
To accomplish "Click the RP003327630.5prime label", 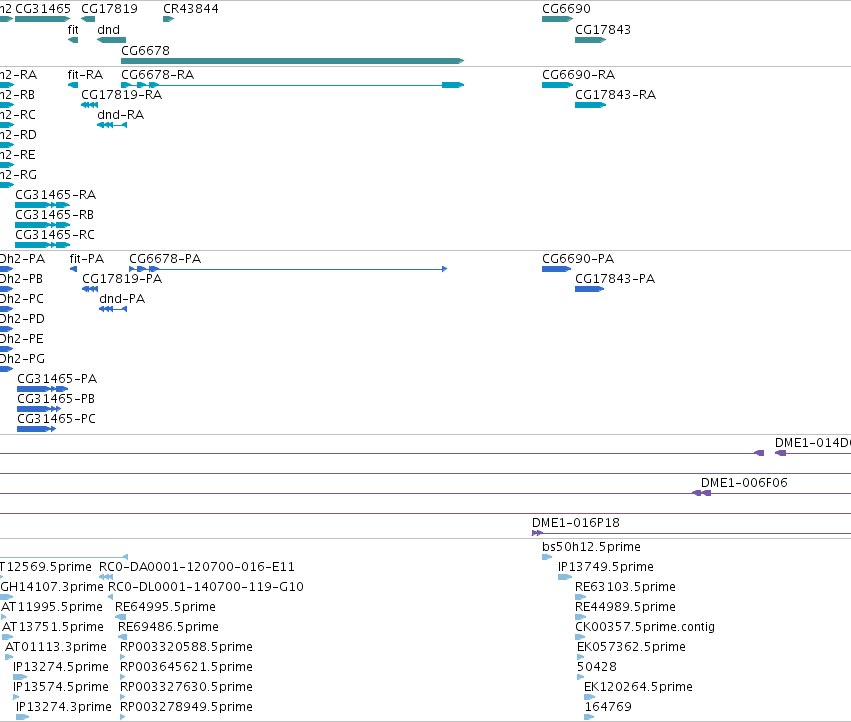I will coord(186,687).
